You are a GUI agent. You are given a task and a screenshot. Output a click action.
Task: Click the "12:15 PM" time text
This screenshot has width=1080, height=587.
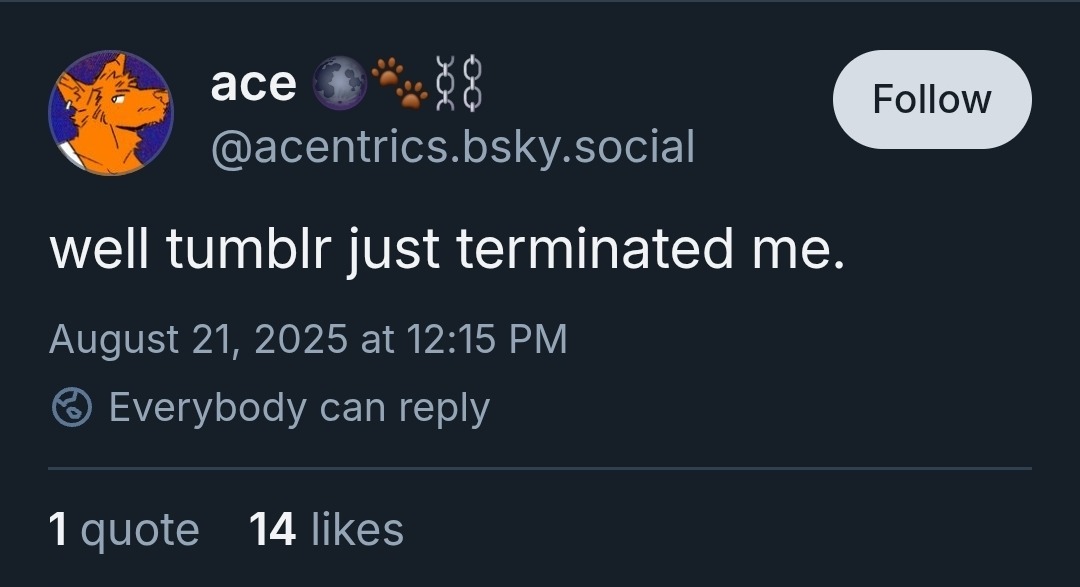coord(487,339)
